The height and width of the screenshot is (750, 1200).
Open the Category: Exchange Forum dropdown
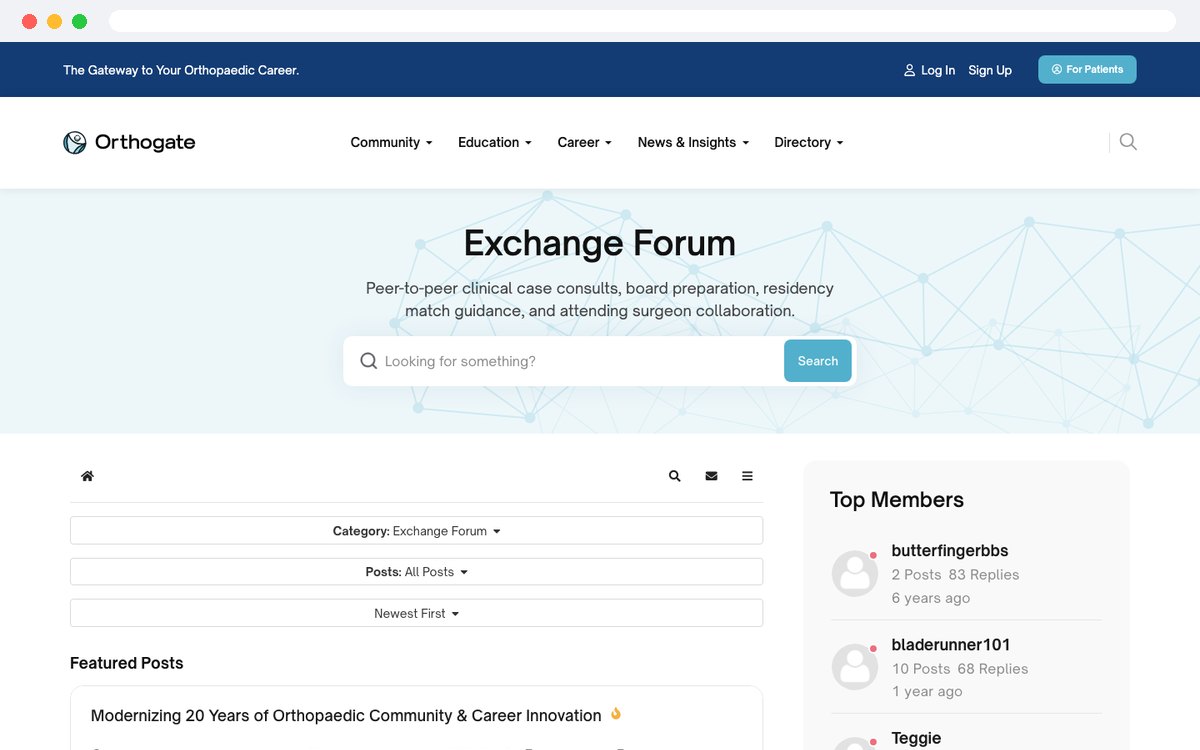416,531
